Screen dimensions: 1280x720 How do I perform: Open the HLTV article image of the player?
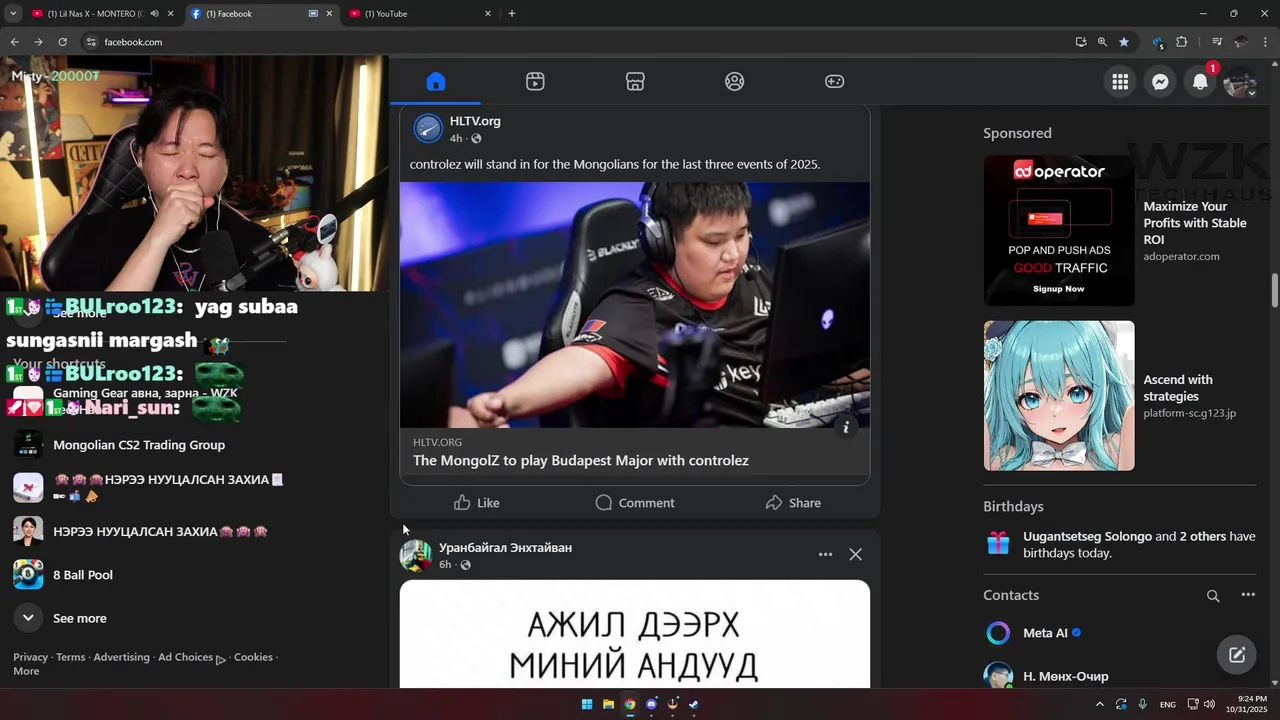click(x=635, y=305)
